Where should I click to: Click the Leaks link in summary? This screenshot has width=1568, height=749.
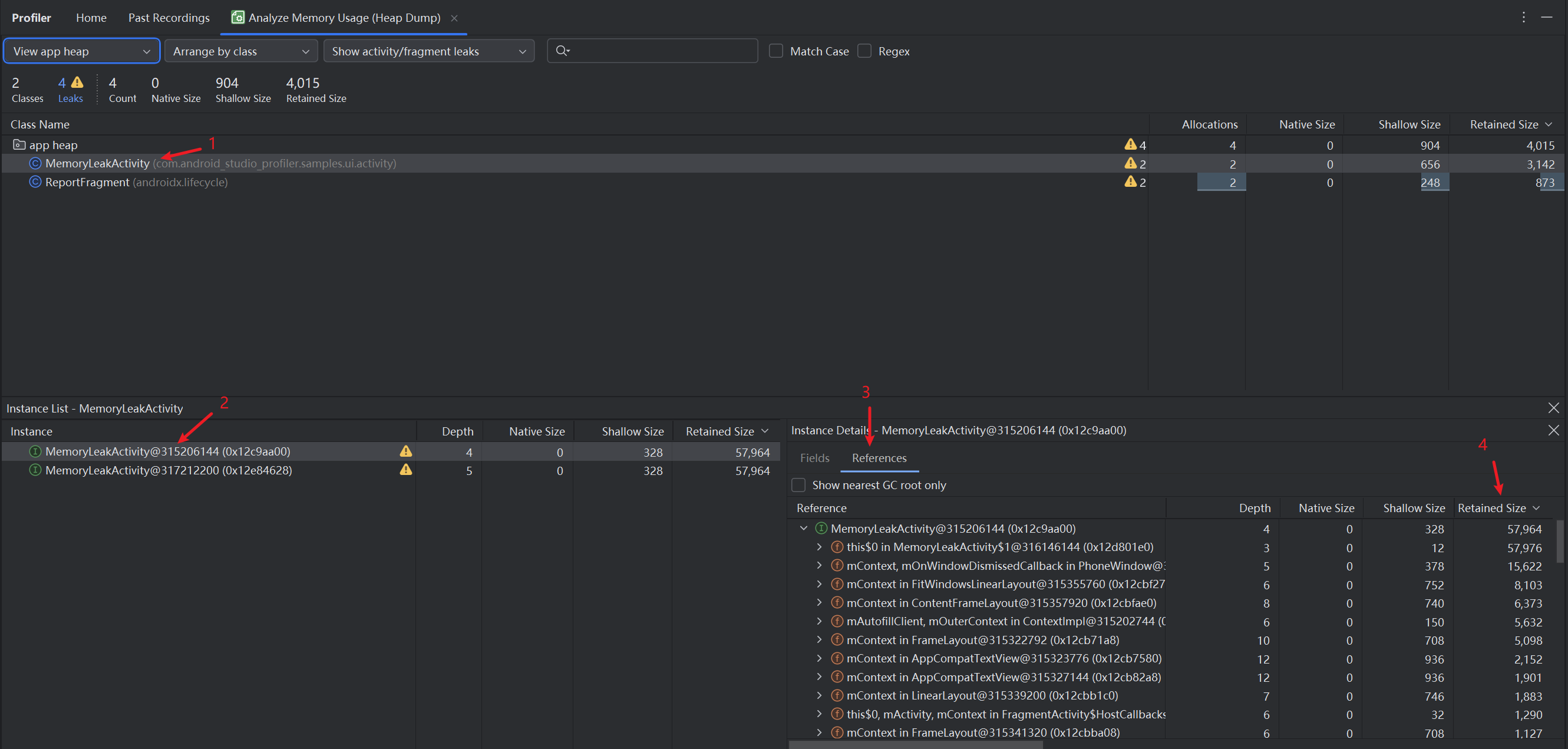[x=70, y=98]
